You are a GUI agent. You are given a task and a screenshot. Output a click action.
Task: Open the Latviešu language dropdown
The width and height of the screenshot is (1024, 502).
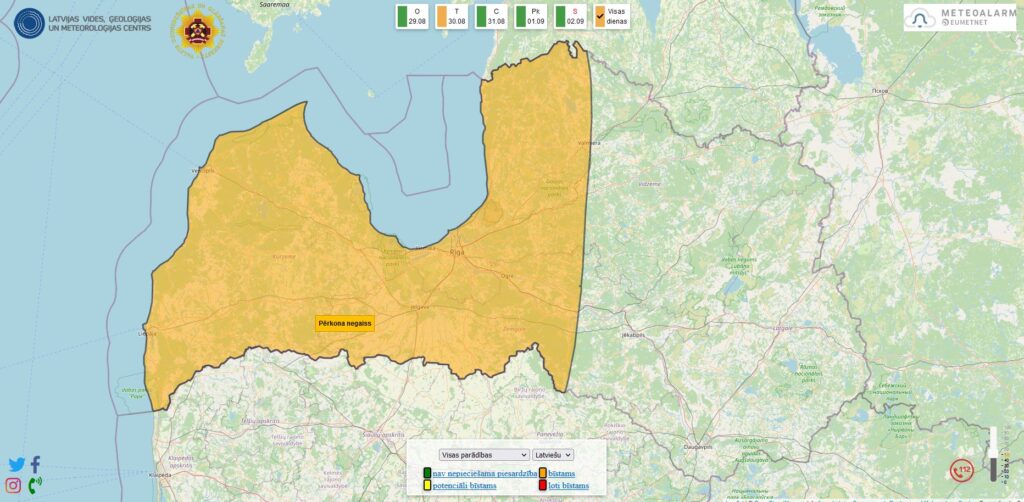[x=553, y=455]
